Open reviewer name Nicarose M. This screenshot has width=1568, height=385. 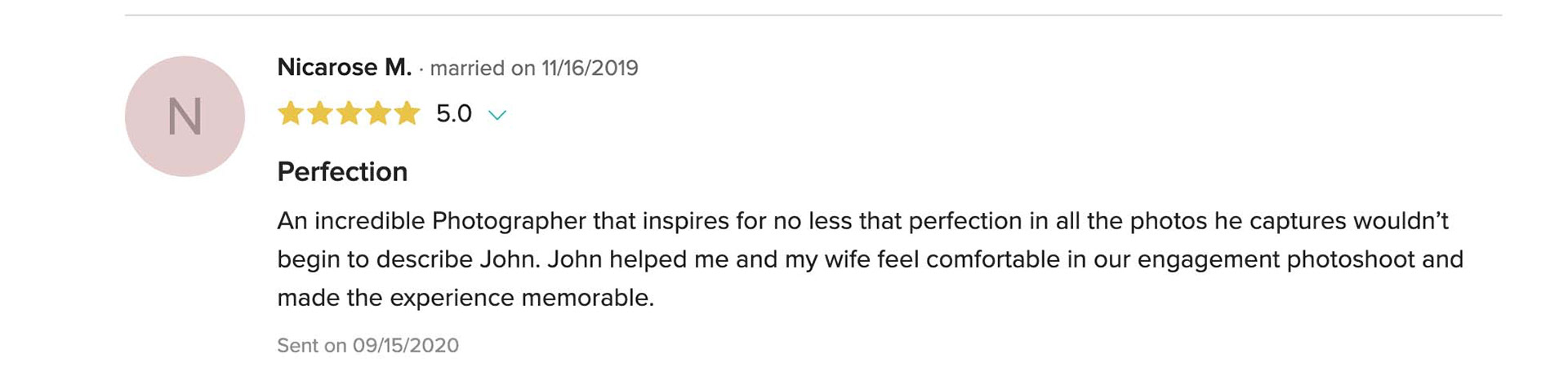[x=344, y=67]
